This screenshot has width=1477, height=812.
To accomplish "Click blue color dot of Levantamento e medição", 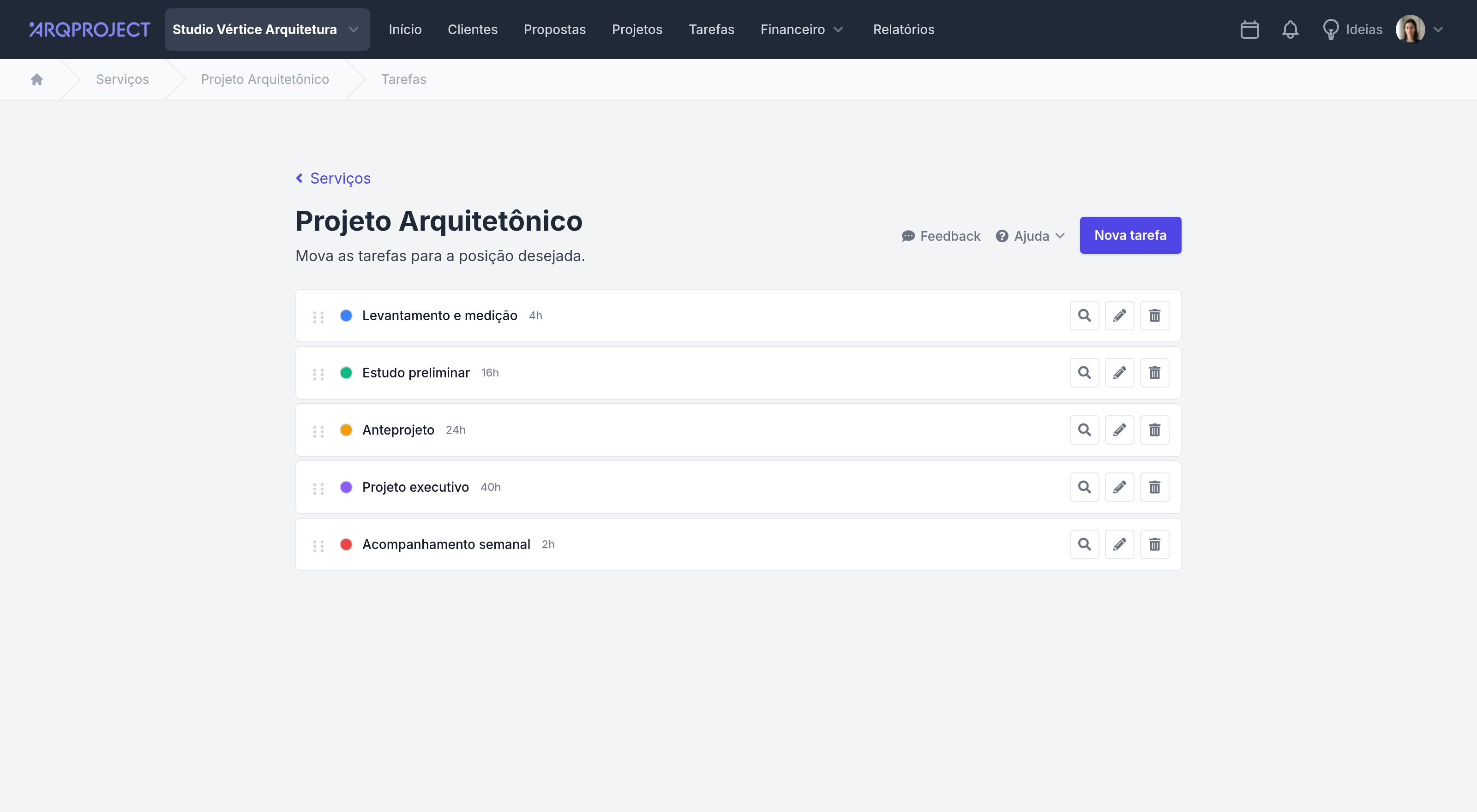I will point(346,315).
